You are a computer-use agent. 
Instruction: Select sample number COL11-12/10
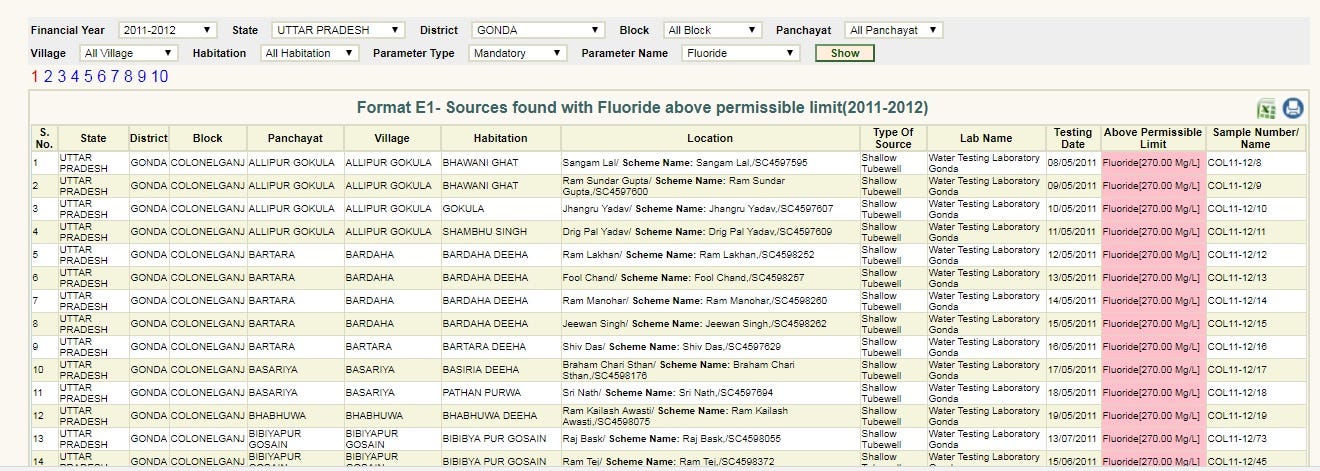click(1237, 209)
